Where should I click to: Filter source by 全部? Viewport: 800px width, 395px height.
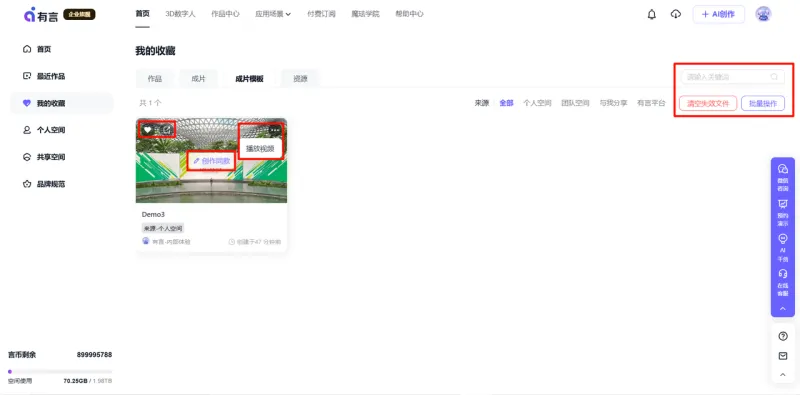(x=506, y=103)
